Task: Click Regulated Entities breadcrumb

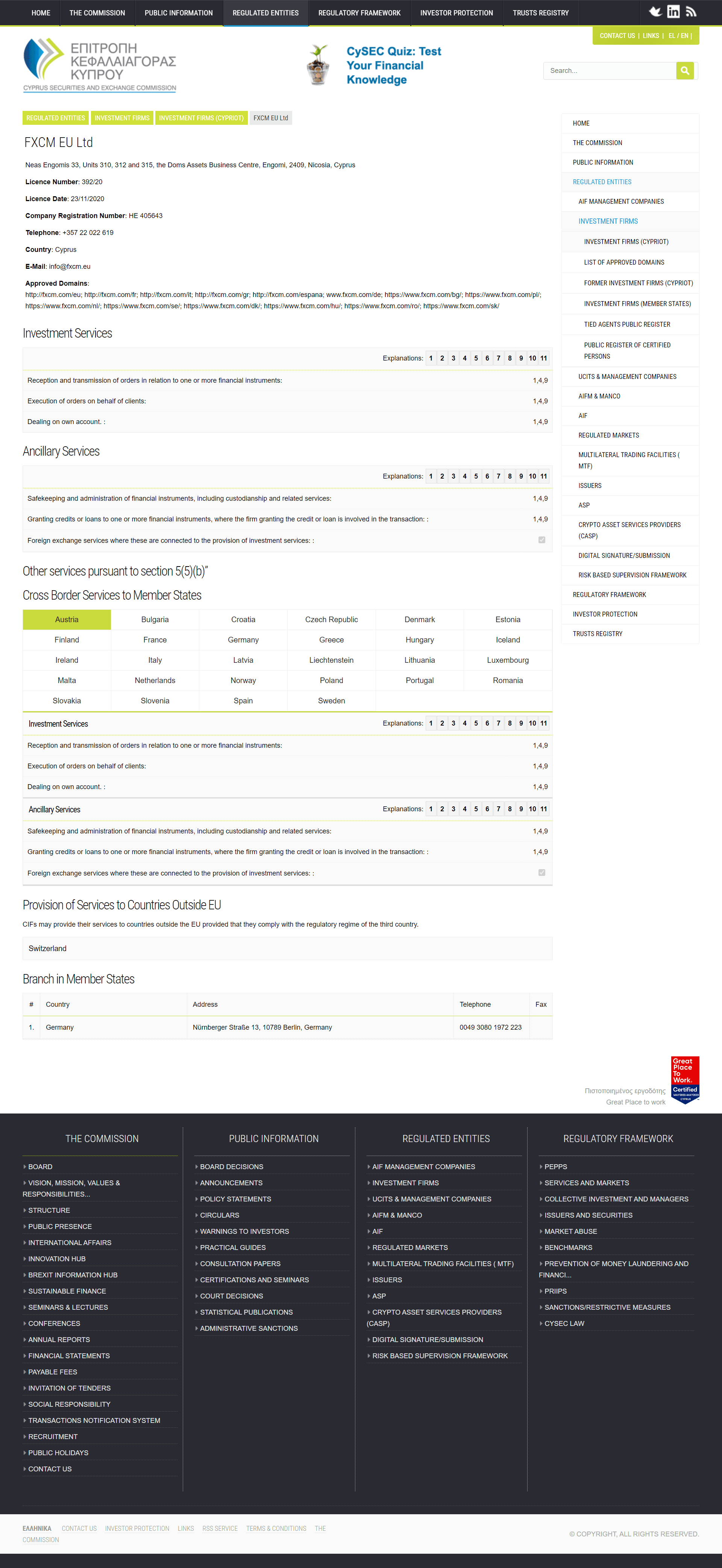Action: [55, 118]
